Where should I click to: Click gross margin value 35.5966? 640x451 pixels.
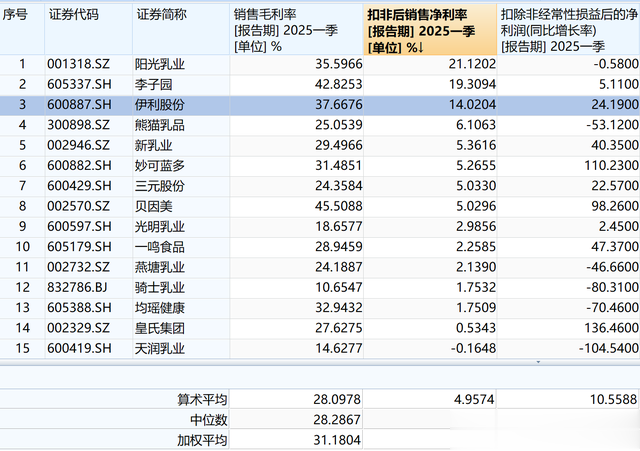tap(338, 64)
